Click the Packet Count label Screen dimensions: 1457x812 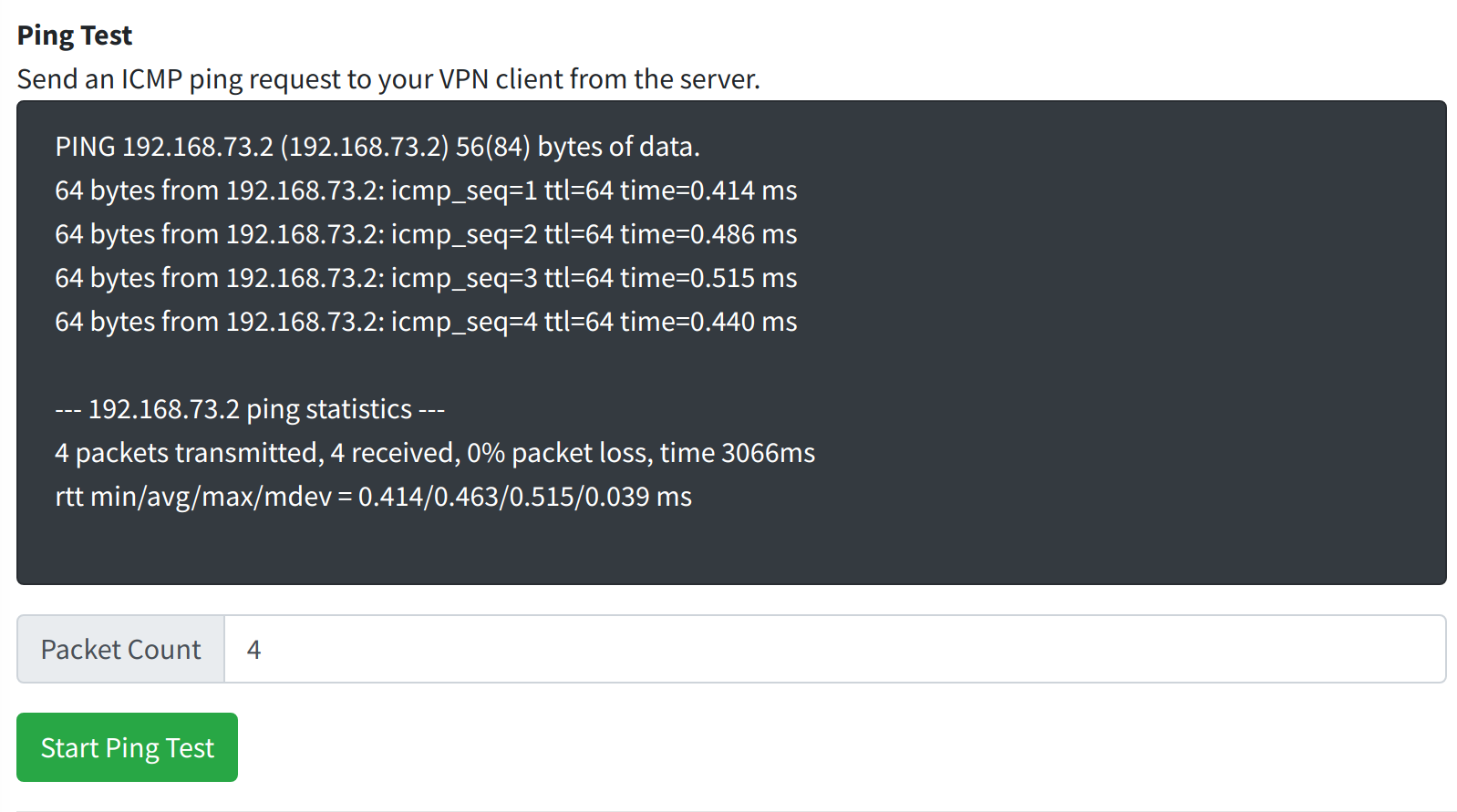(119, 649)
